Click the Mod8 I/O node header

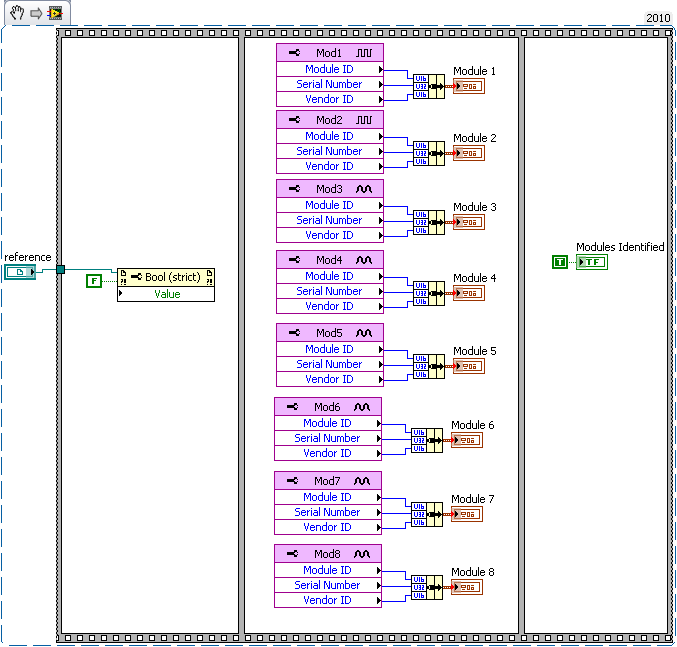pyautogui.click(x=328, y=554)
